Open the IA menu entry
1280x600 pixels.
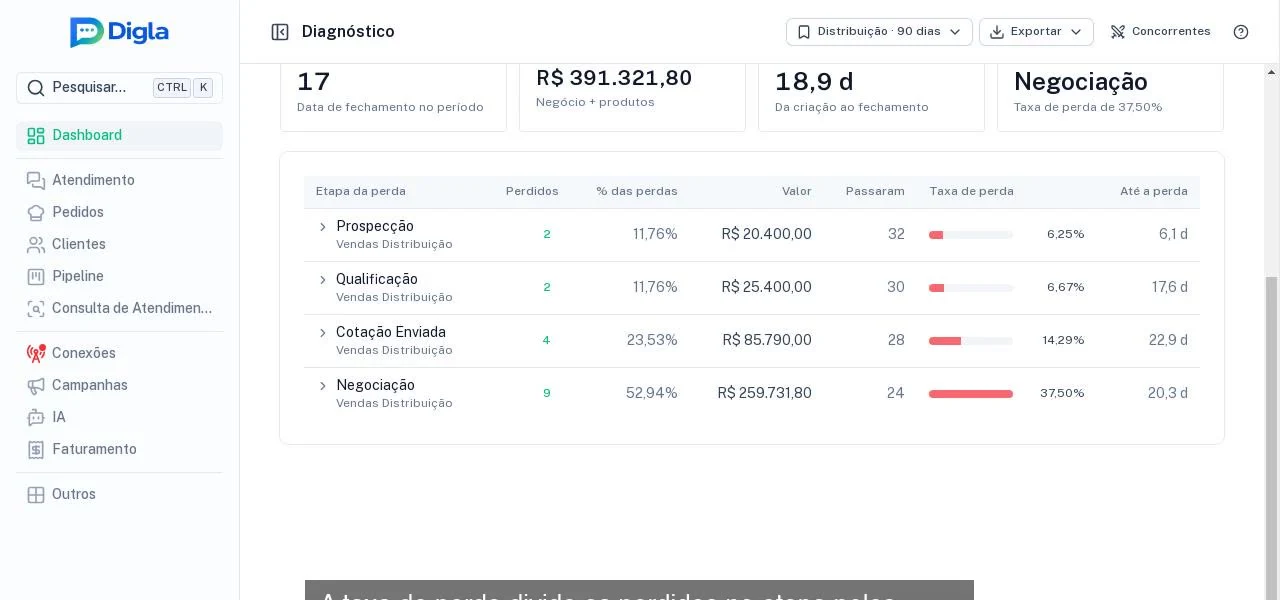click(119, 418)
